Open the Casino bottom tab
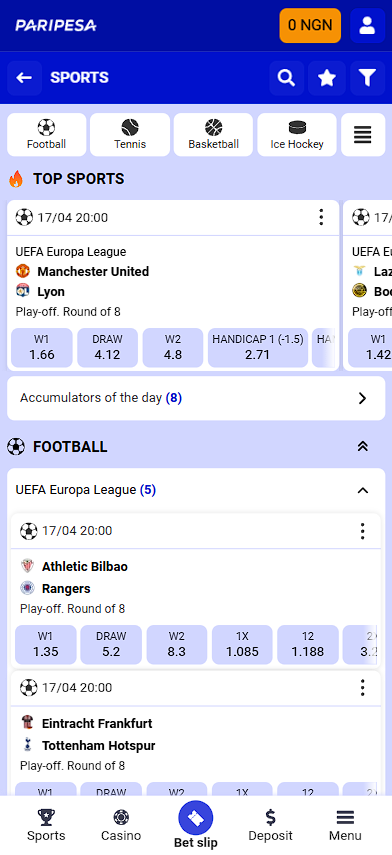 click(x=121, y=826)
